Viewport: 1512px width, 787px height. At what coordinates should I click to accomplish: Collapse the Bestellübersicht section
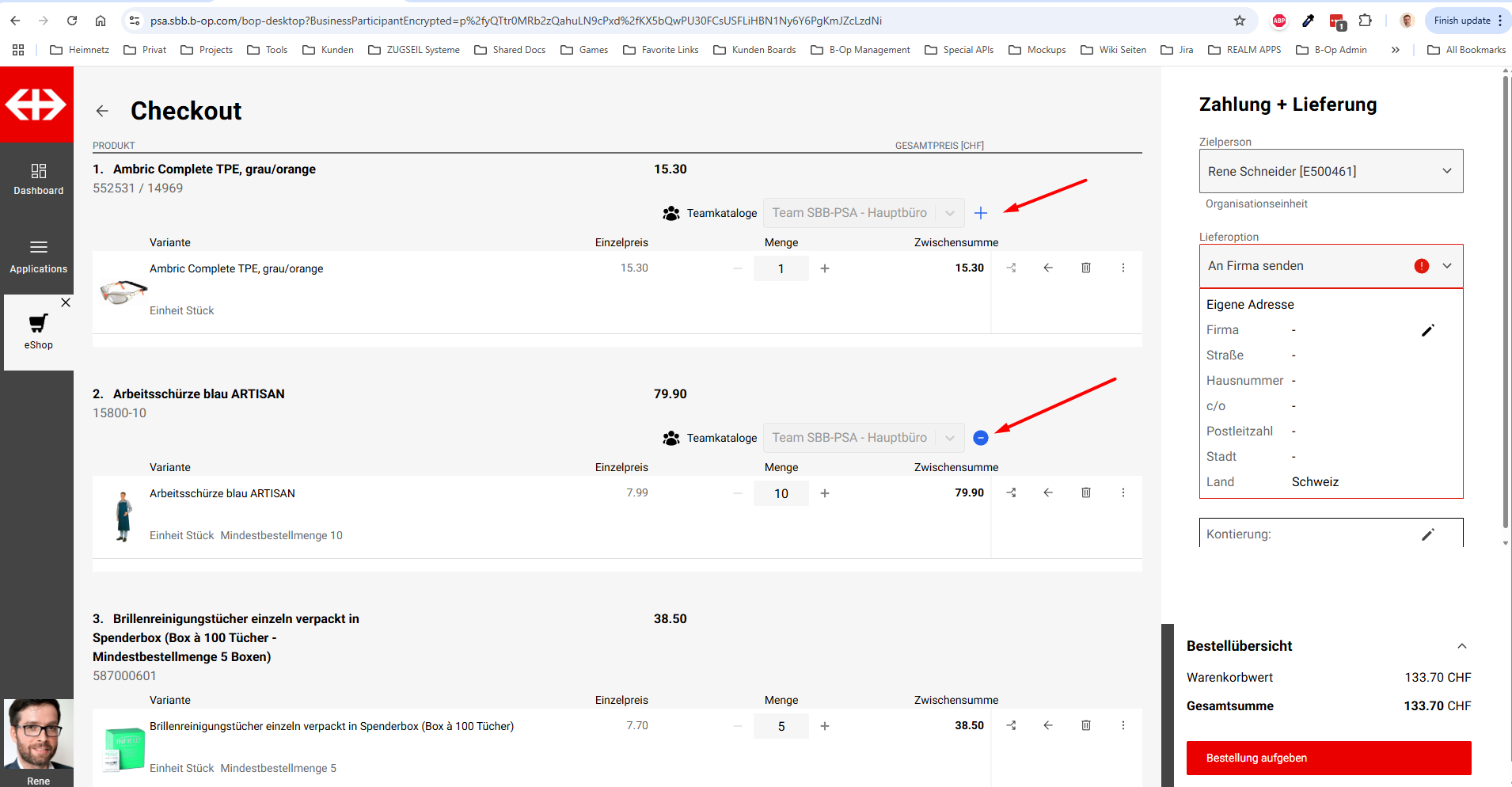click(1461, 646)
